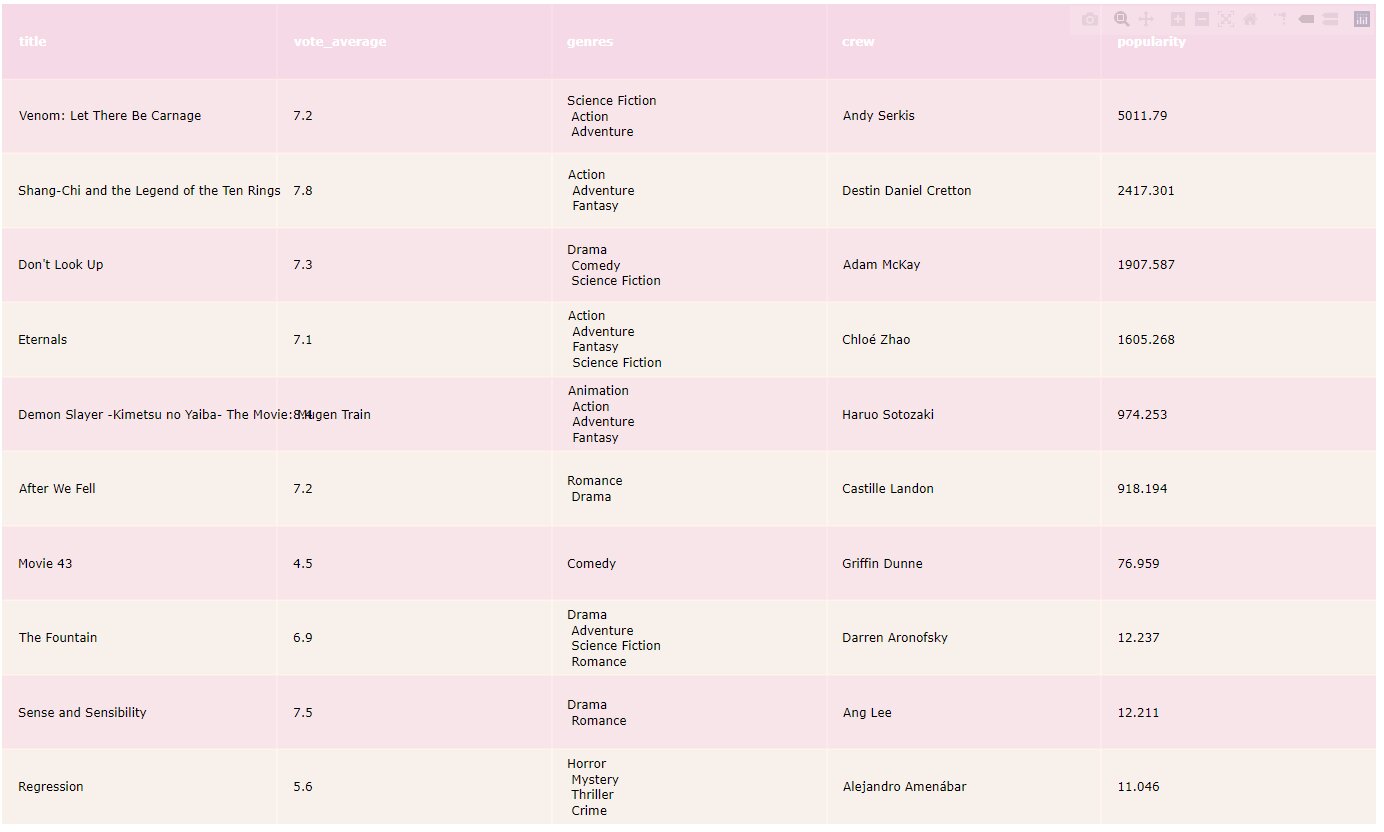Select the Venom: Let There Be Carnage title cell

click(110, 116)
